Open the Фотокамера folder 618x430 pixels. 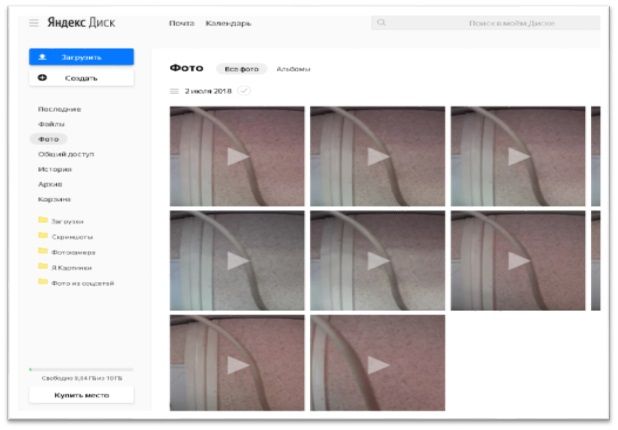click(x=73, y=252)
